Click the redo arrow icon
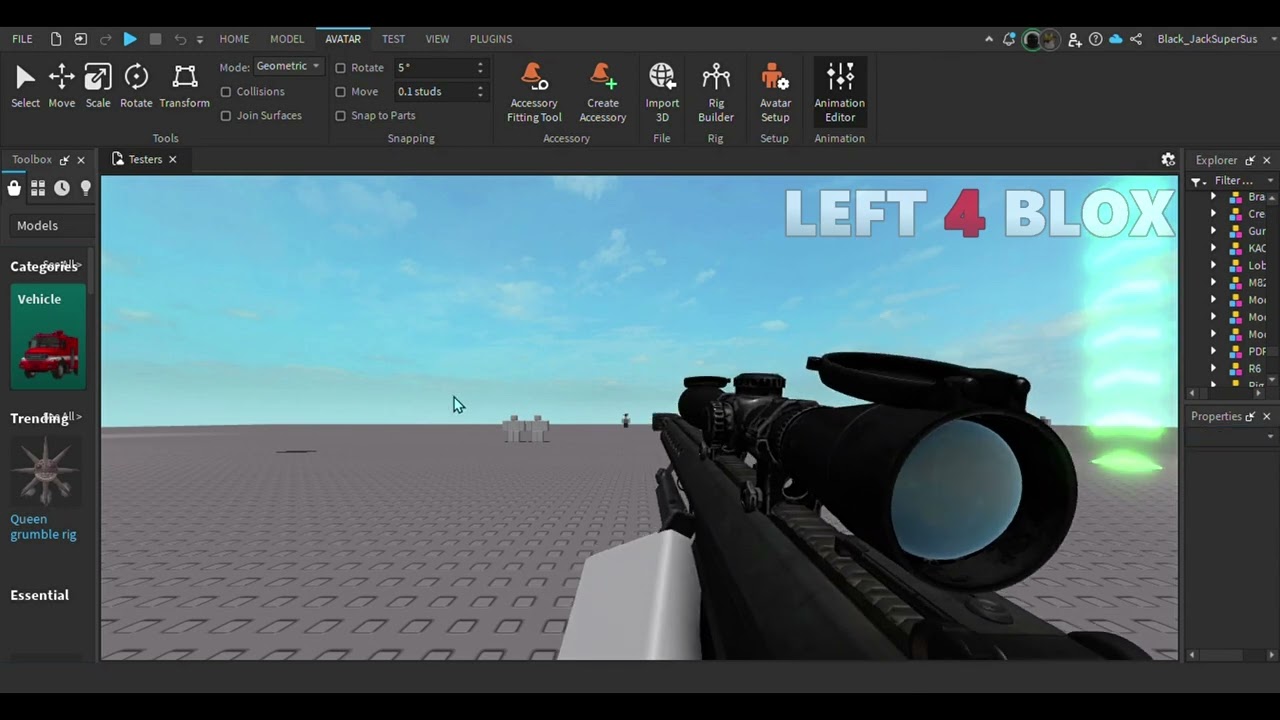Viewport: 1280px width, 720px height. [105, 39]
